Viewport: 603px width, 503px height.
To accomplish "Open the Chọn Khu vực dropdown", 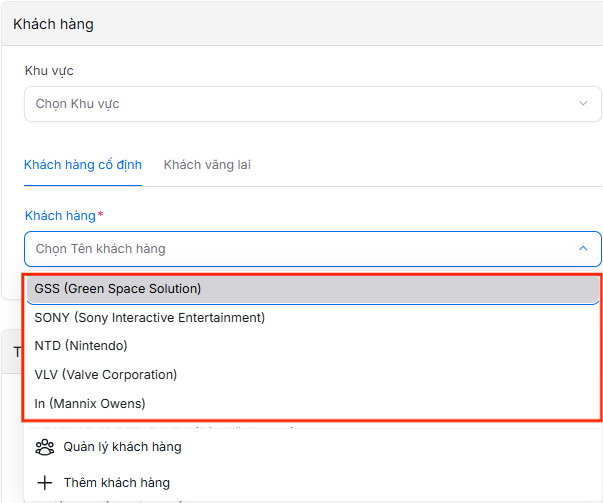I will pos(312,104).
